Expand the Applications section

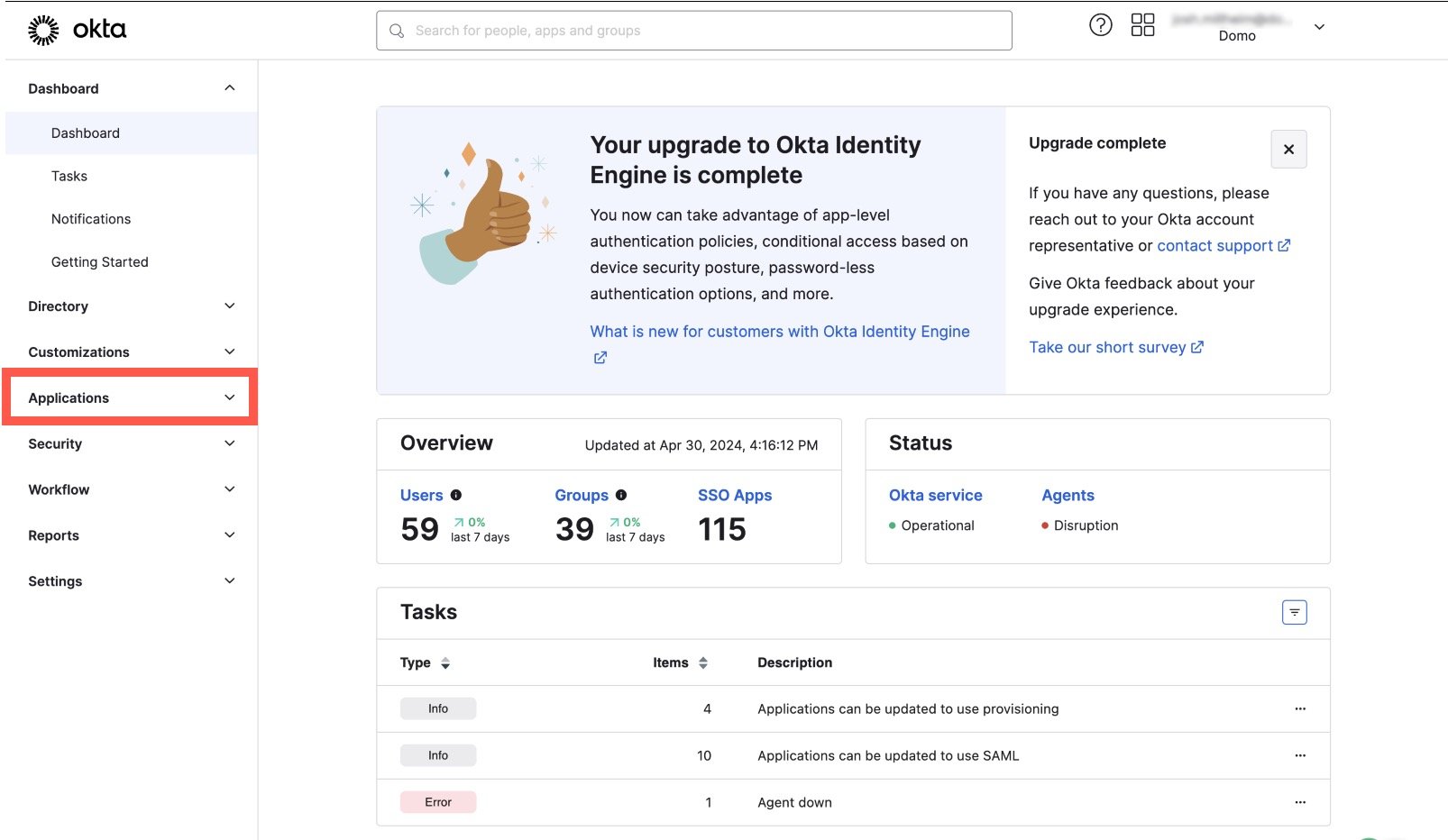pyautogui.click(x=132, y=397)
